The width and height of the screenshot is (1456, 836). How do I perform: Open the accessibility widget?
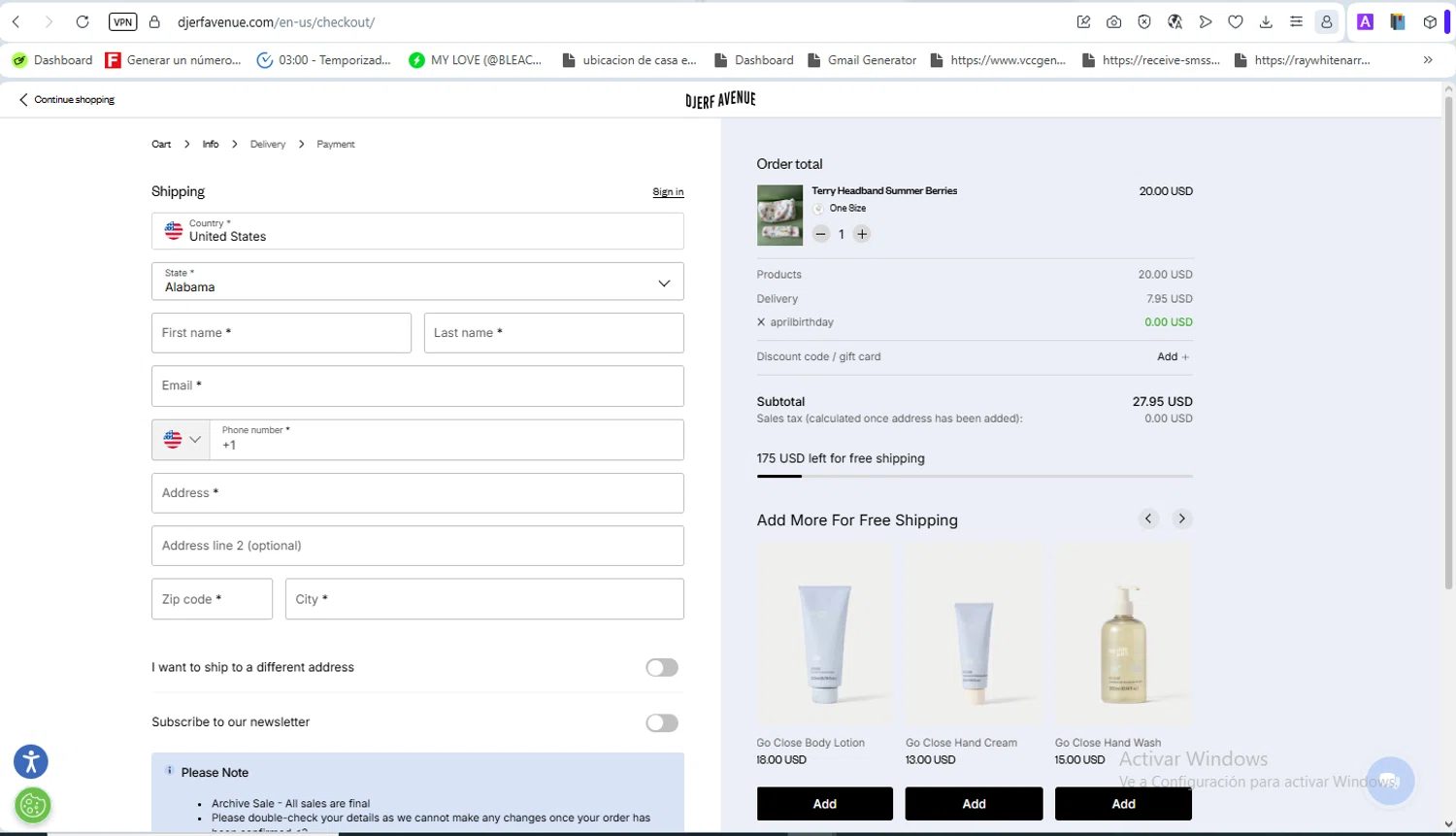[31, 762]
